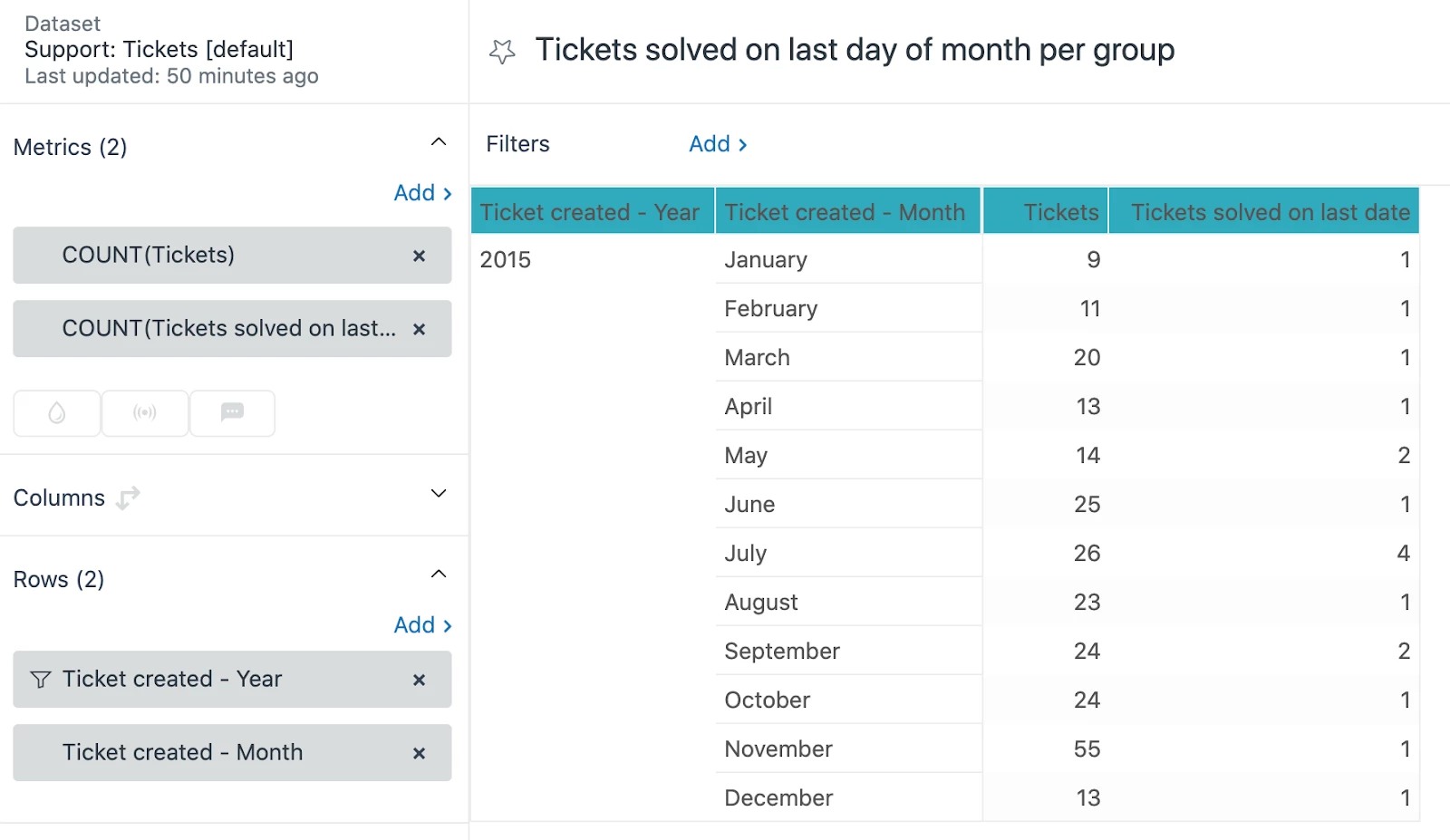Click the filter icon on Ticket created - Year
Viewport: 1450px width, 840px height.
[x=41, y=680]
